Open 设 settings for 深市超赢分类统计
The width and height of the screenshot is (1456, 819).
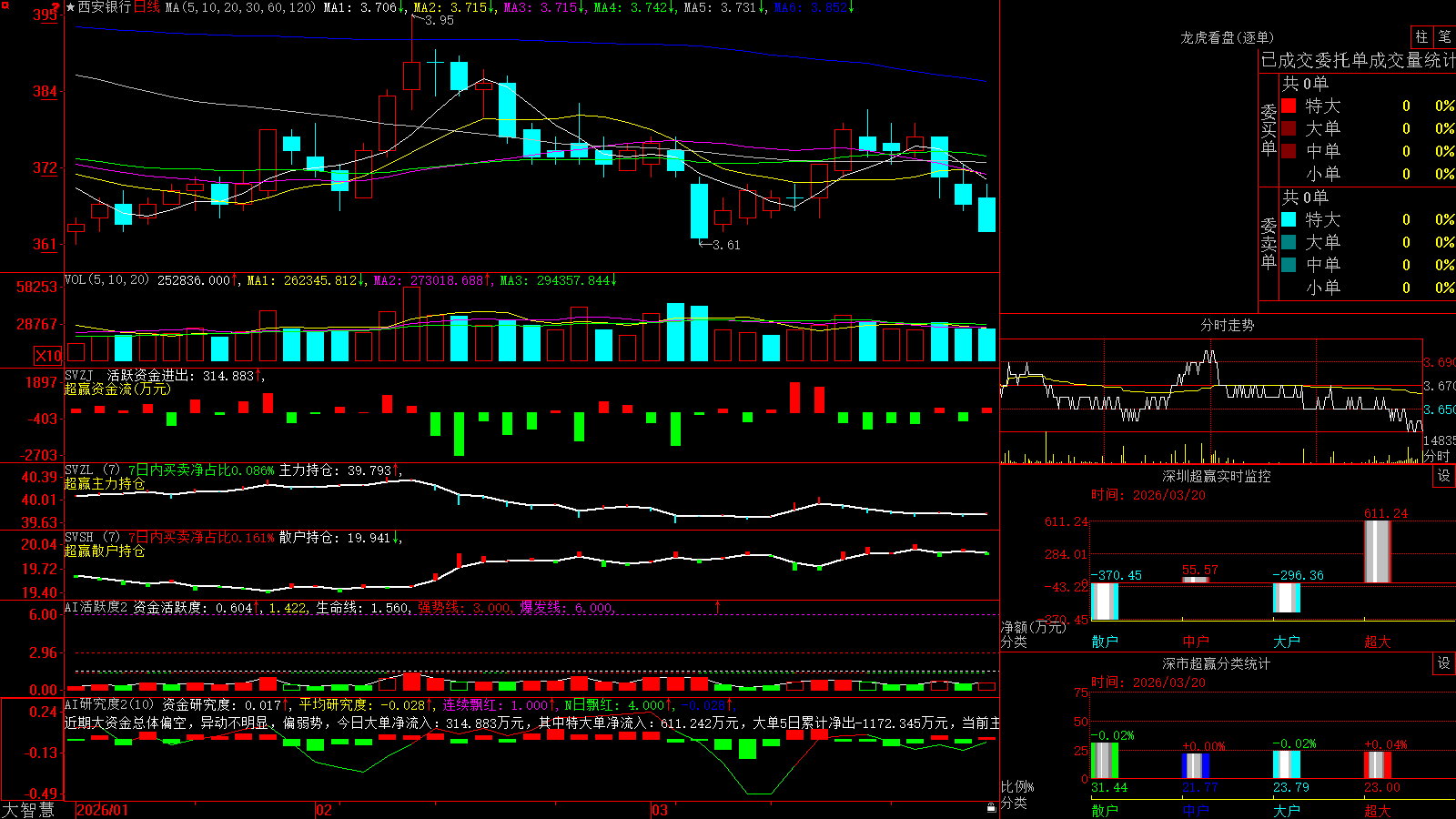click(x=1443, y=663)
